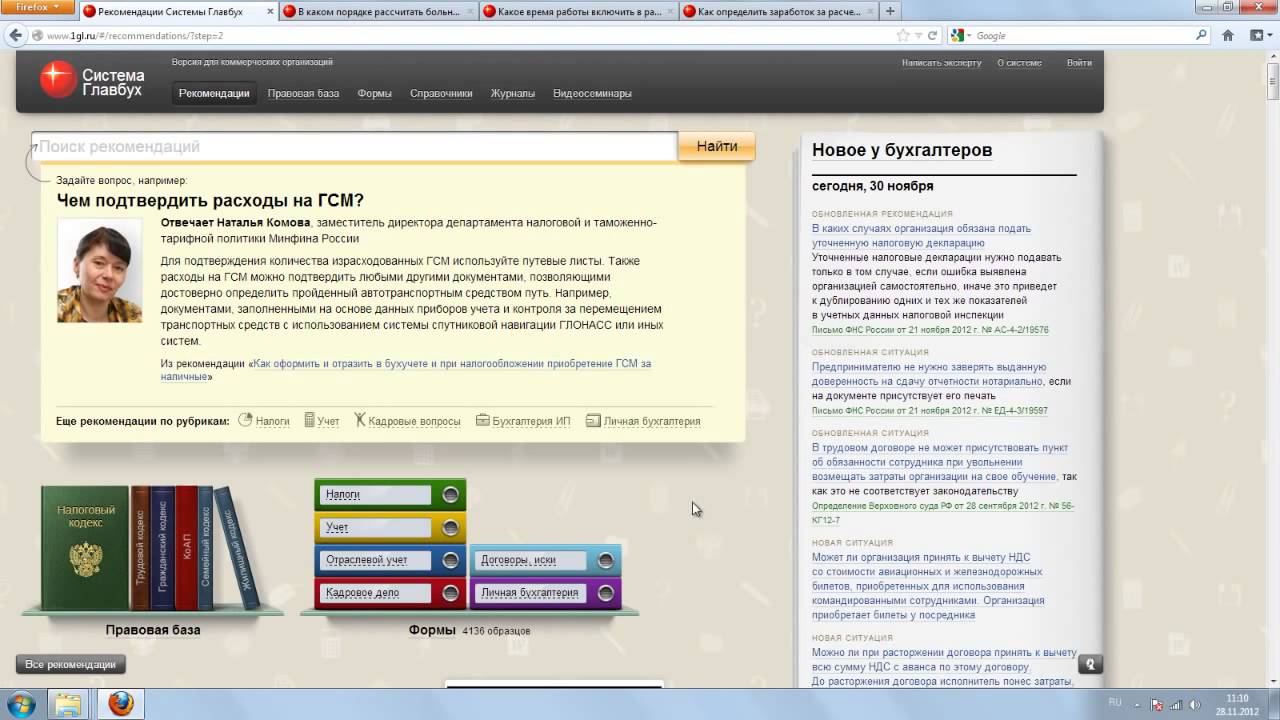The height and width of the screenshot is (720, 1280).
Task: Click the Правовая база shelf label
Action: pyautogui.click(x=153, y=630)
